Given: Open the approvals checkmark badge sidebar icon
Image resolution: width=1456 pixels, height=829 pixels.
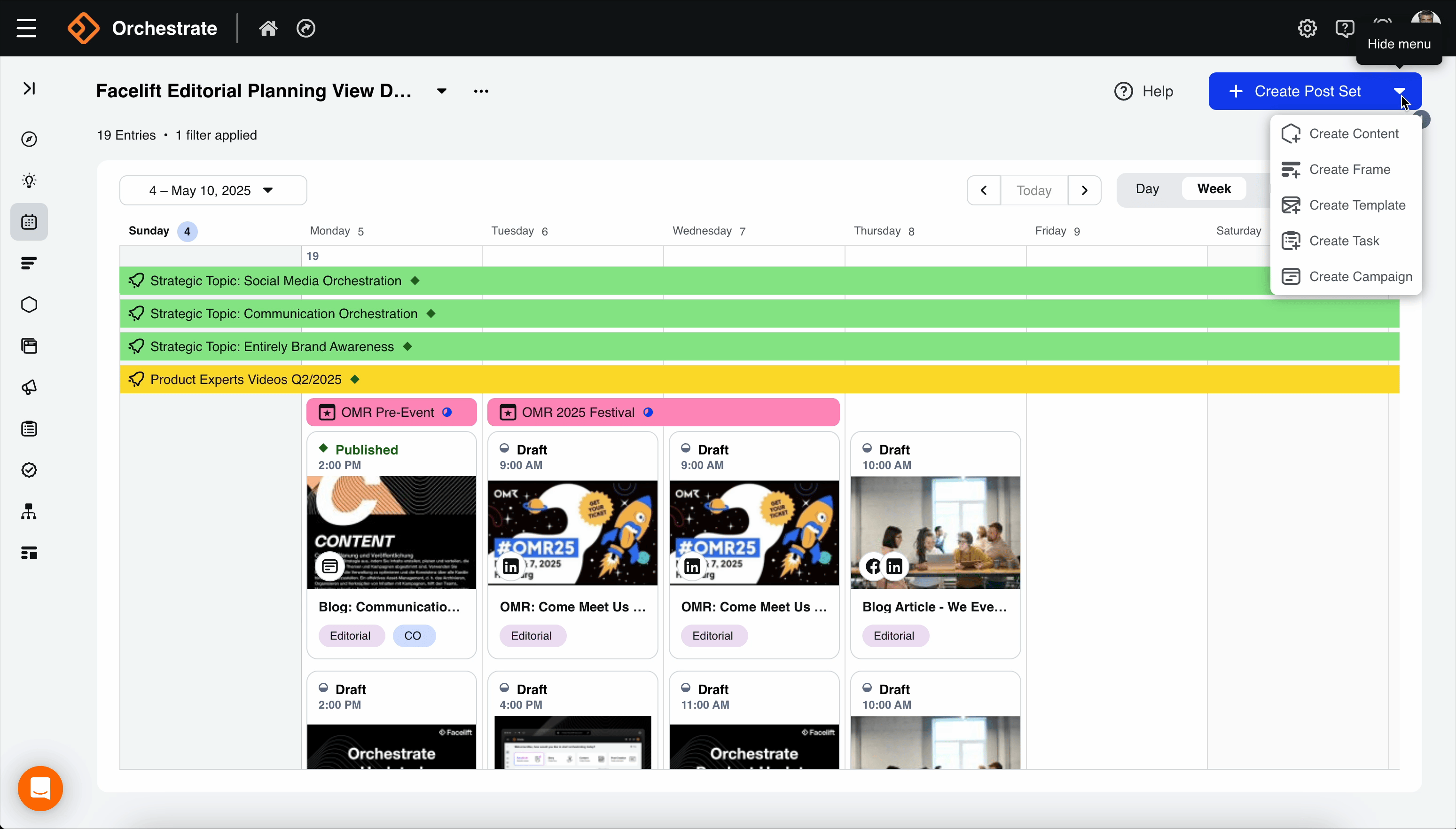Looking at the screenshot, I should (x=29, y=470).
